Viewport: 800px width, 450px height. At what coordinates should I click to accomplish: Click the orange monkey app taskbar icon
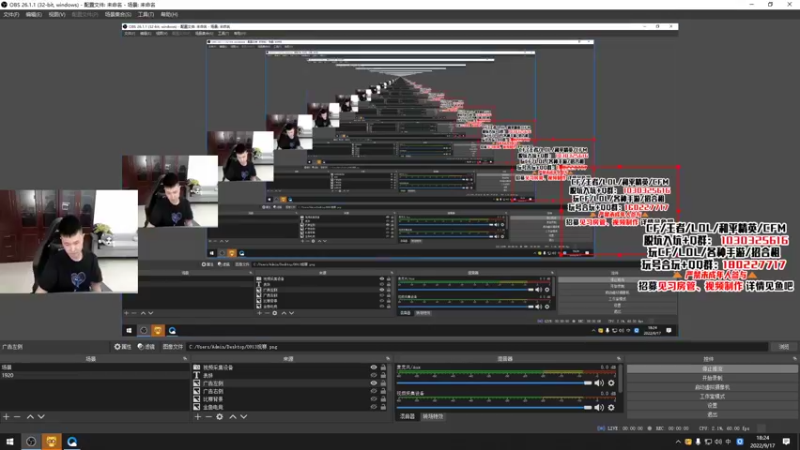[x=52, y=441]
